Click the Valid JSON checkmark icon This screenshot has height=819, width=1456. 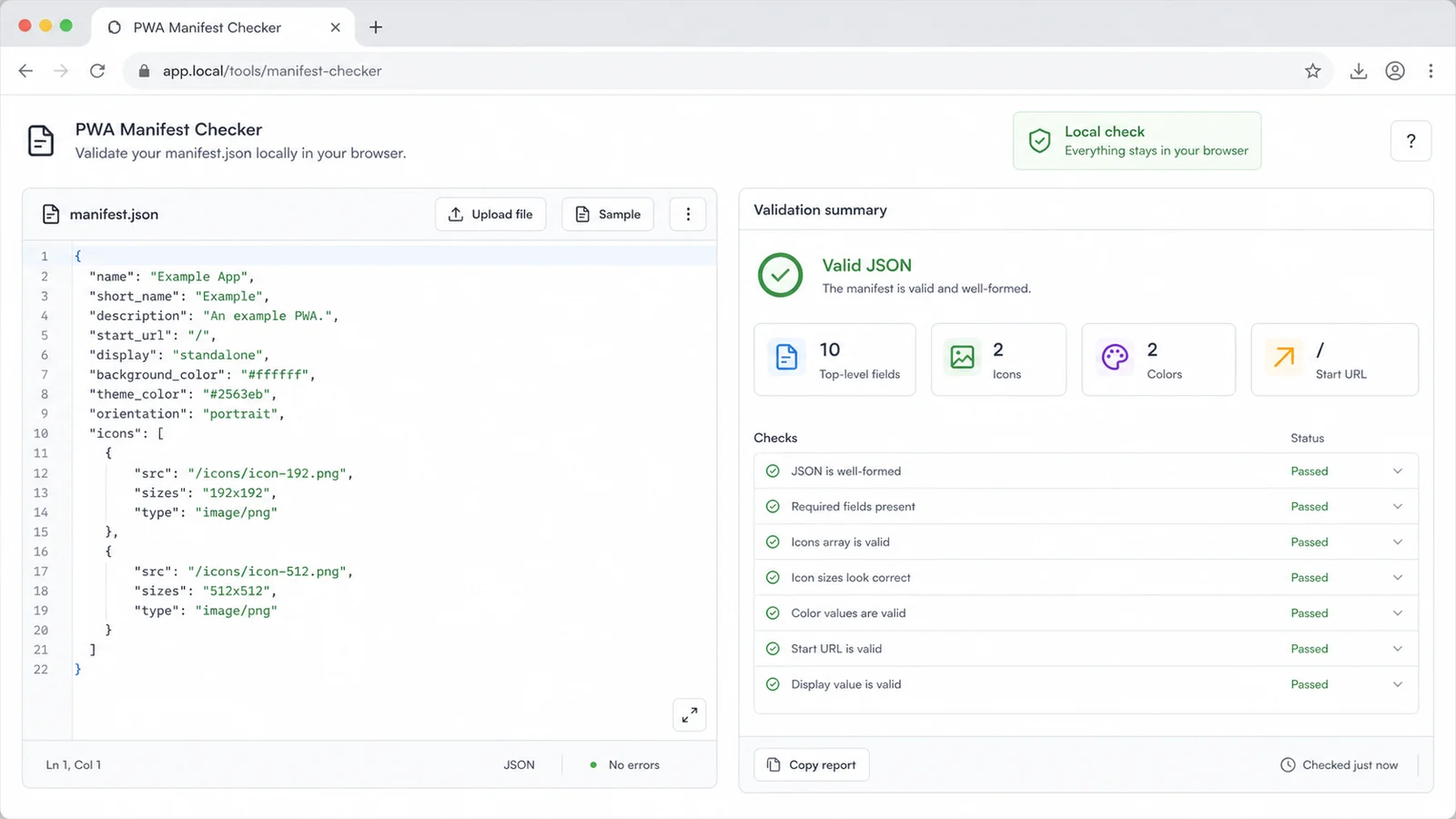[x=781, y=275]
